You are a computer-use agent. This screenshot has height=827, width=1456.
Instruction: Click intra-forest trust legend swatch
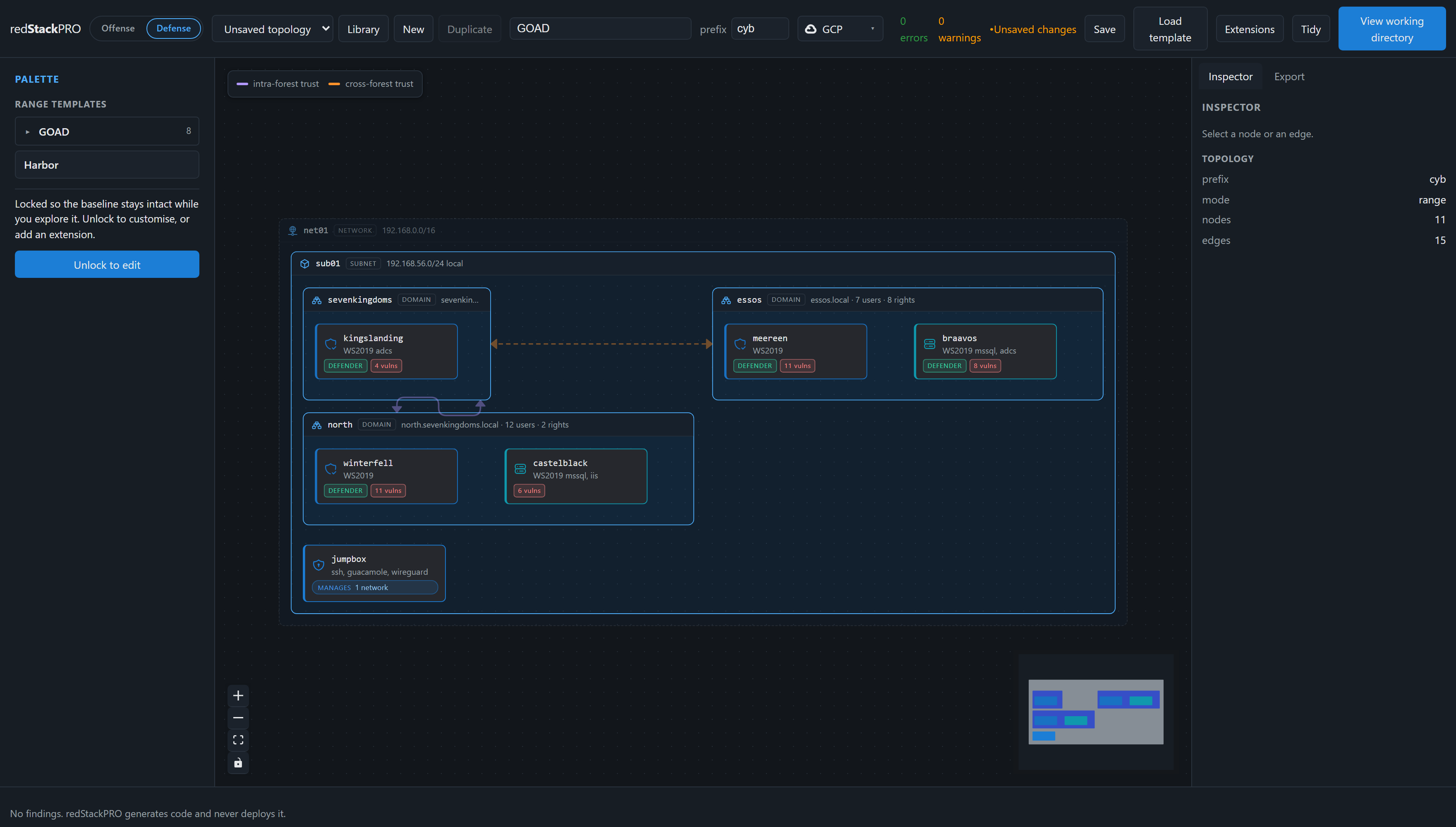(x=242, y=84)
